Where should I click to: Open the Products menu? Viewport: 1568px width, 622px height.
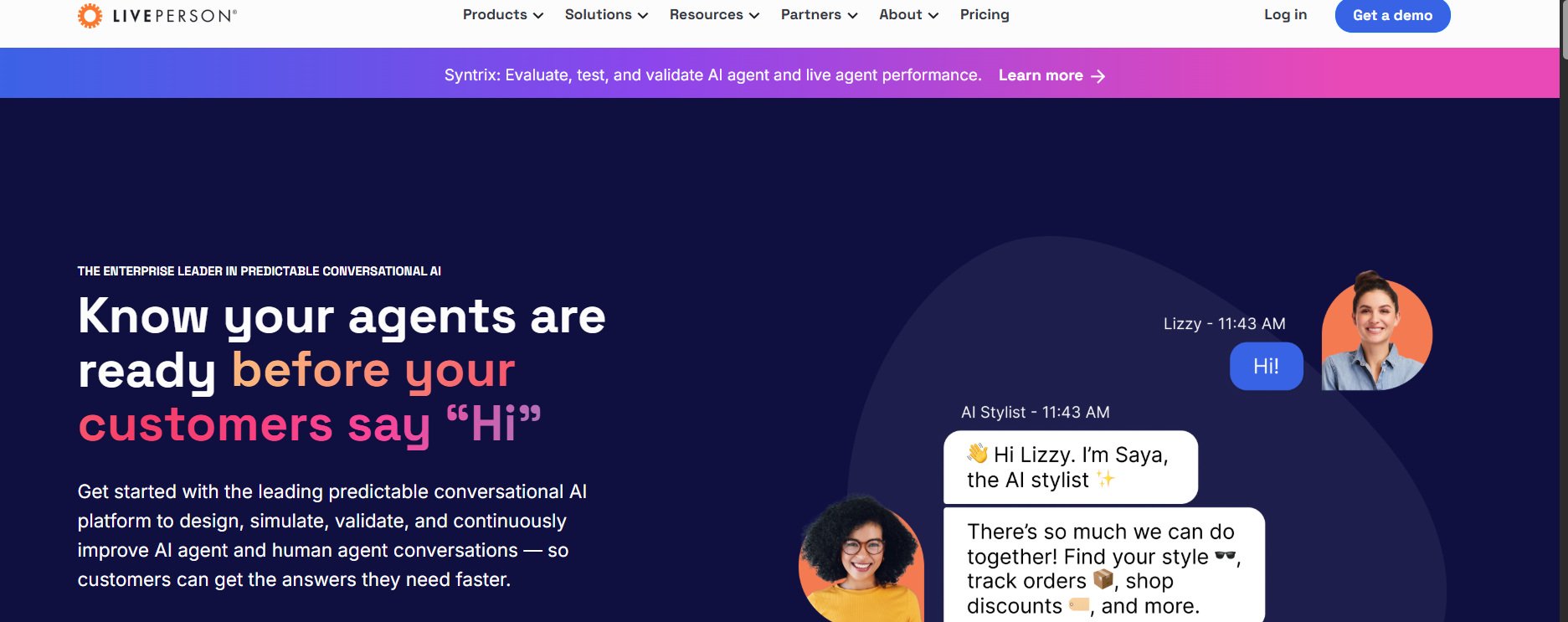tap(503, 15)
